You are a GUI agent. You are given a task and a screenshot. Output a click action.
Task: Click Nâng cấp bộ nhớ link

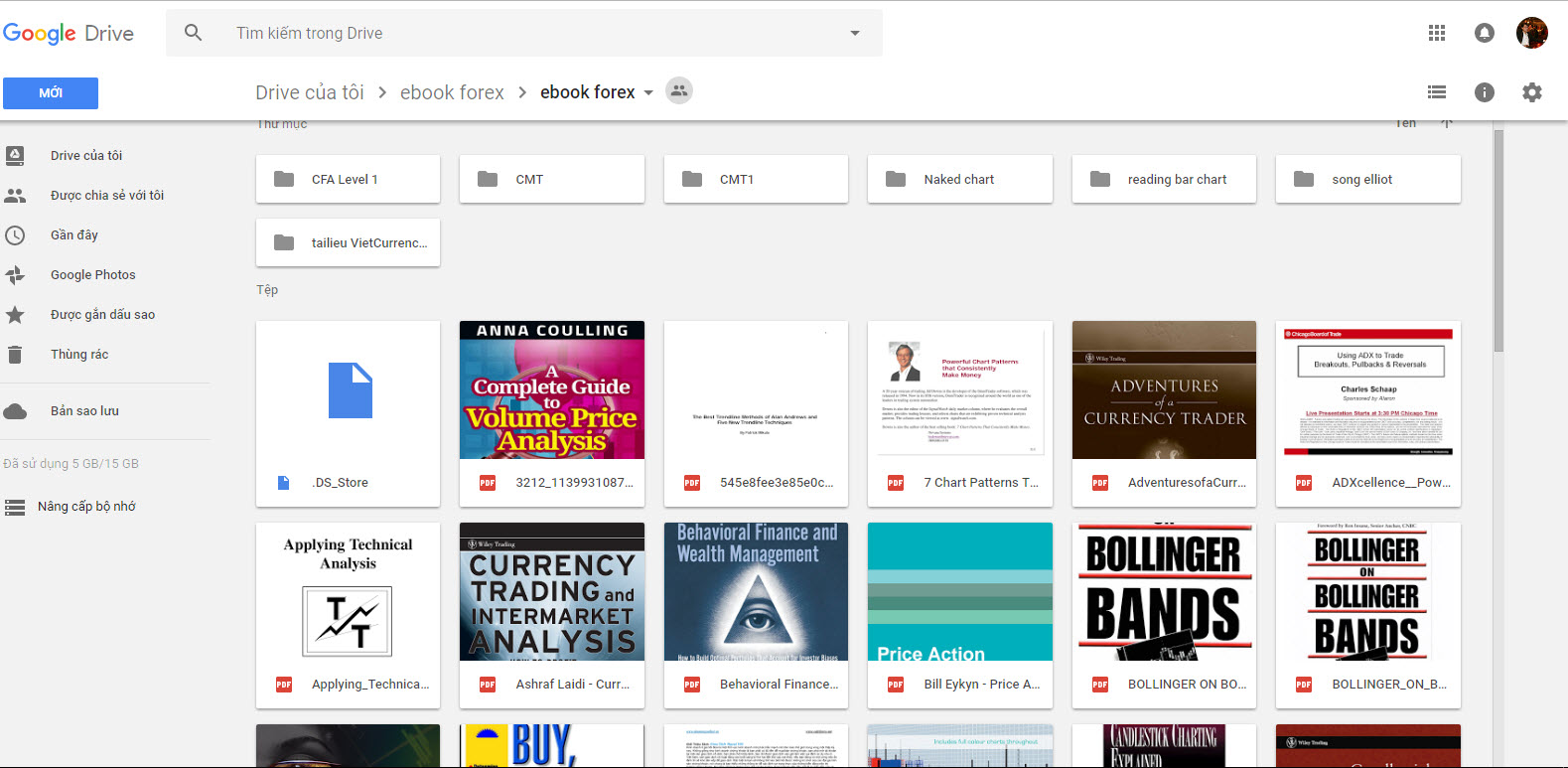pos(86,507)
